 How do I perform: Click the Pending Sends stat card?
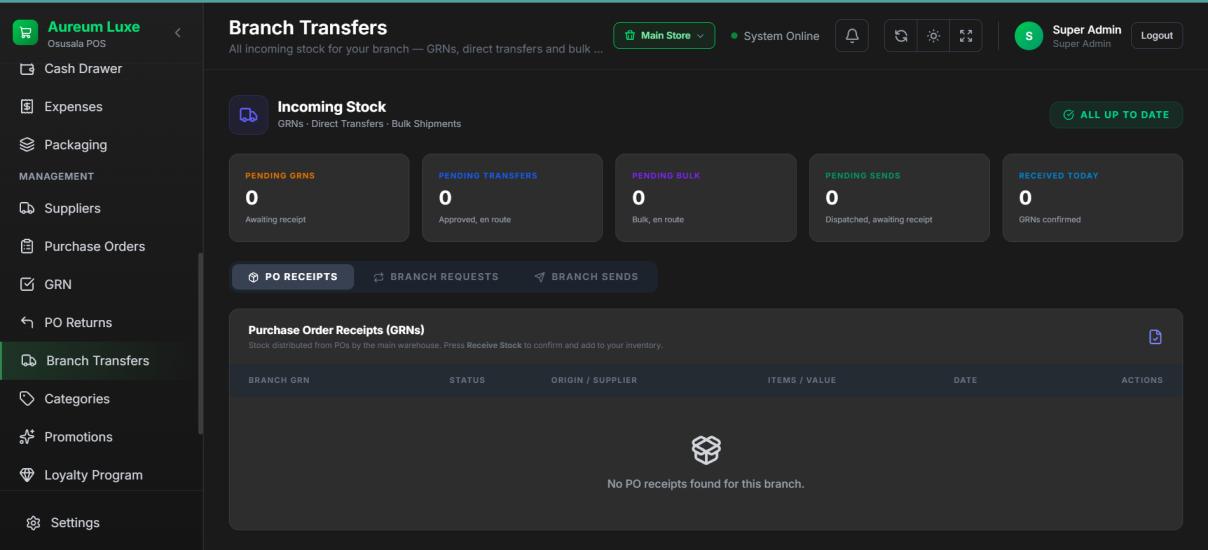click(899, 198)
